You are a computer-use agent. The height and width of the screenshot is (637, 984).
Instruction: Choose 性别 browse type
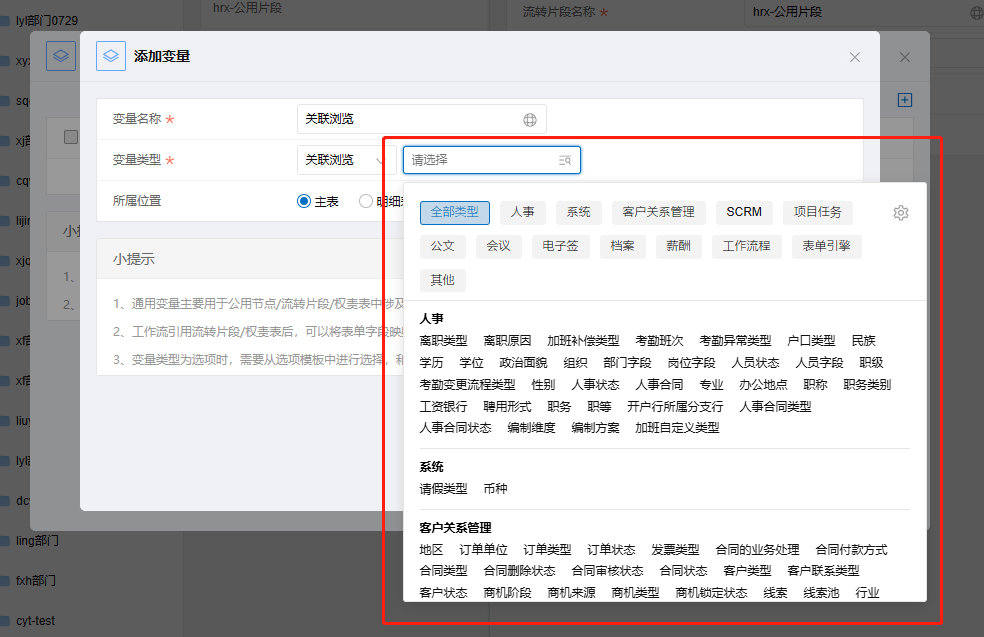click(543, 385)
